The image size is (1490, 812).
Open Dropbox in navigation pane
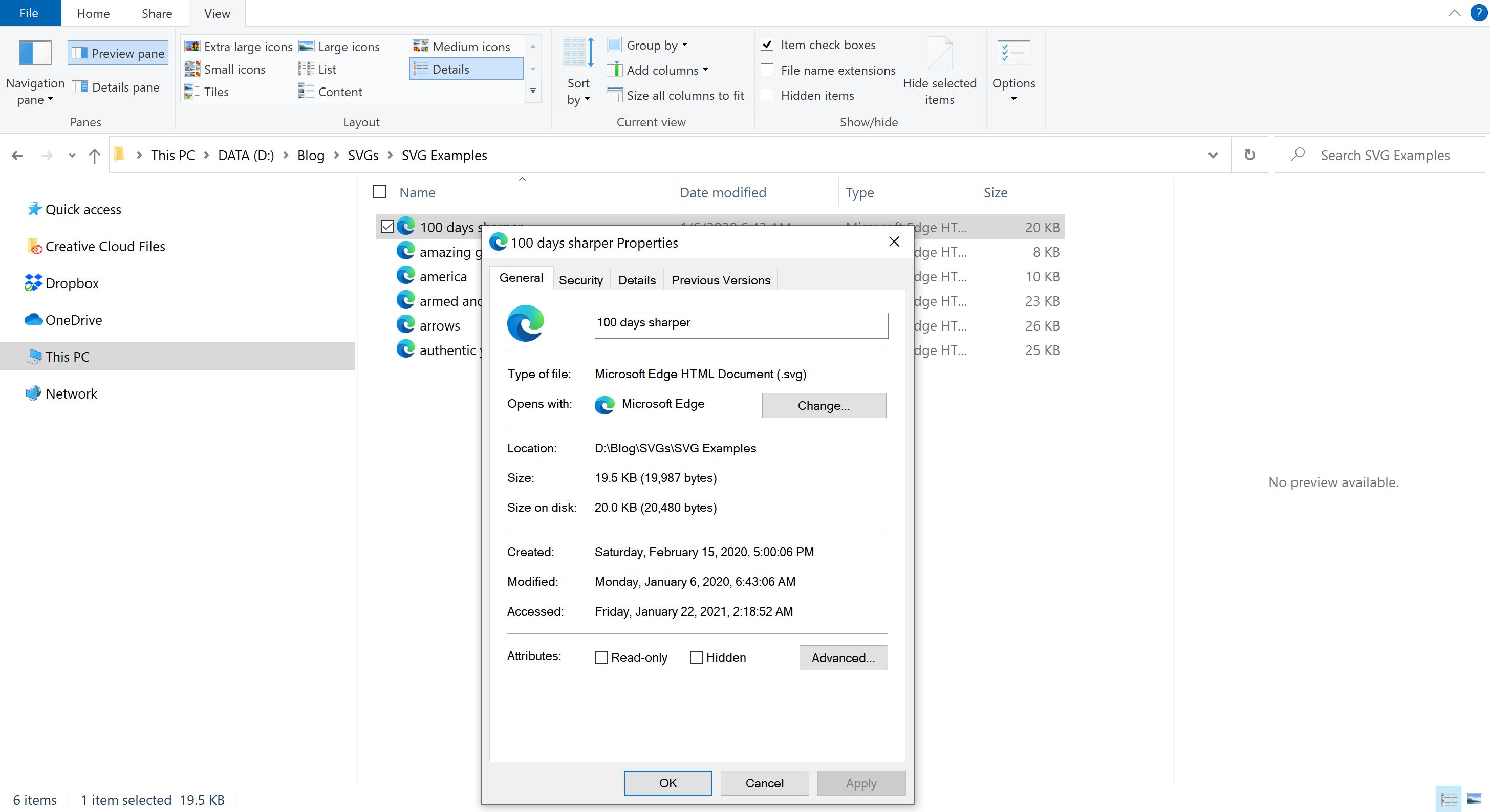pyautogui.click(x=72, y=283)
